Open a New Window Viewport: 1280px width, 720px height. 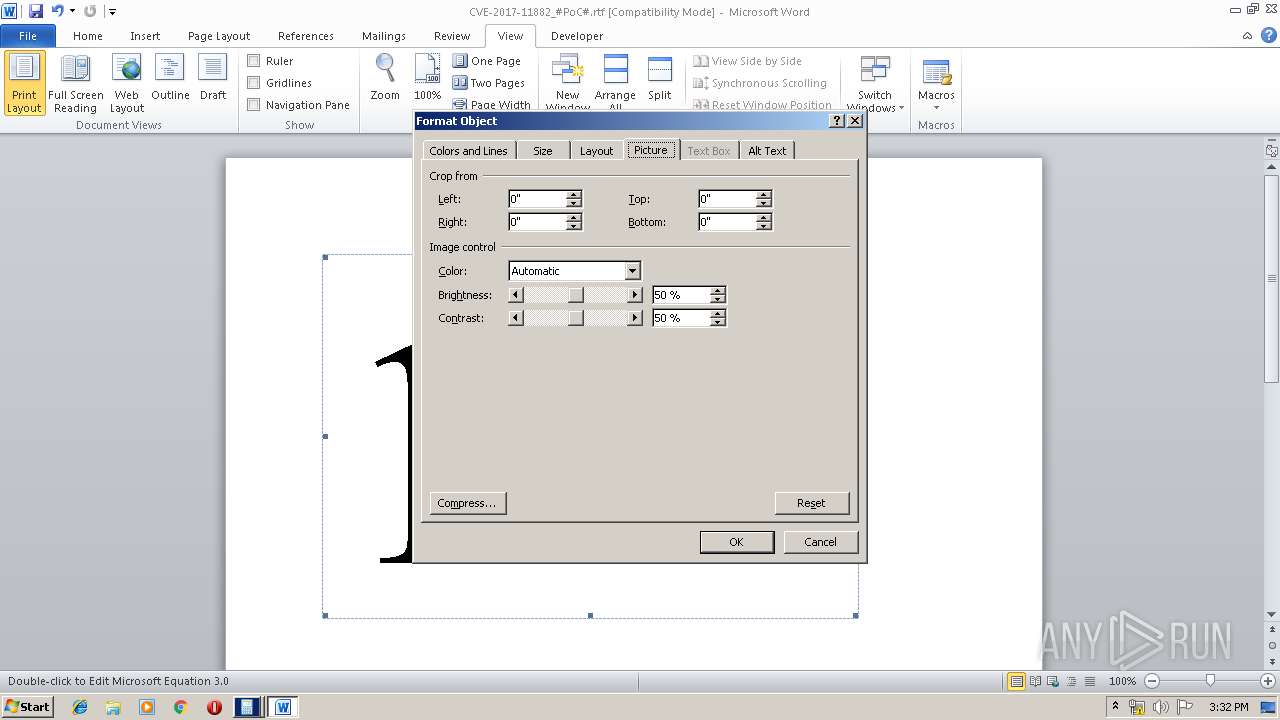pos(568,83)
